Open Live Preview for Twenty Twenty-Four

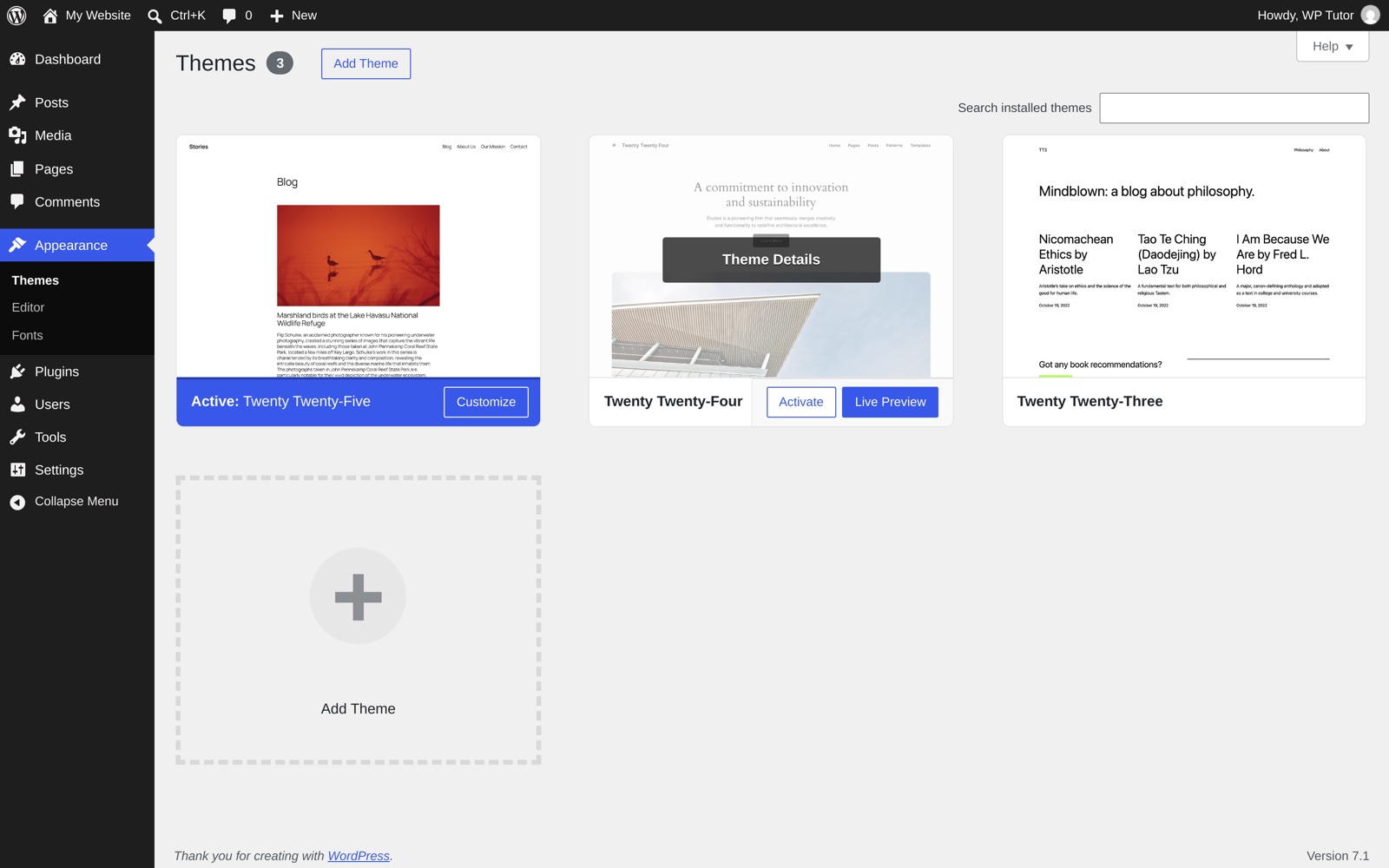pos(890,402)
